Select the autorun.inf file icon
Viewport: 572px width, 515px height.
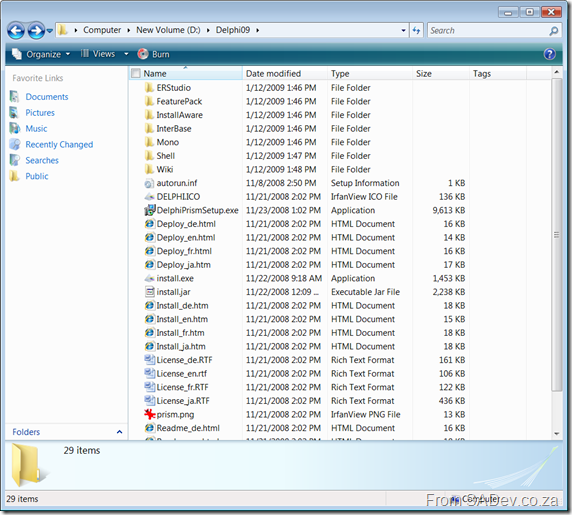[149, 183]
